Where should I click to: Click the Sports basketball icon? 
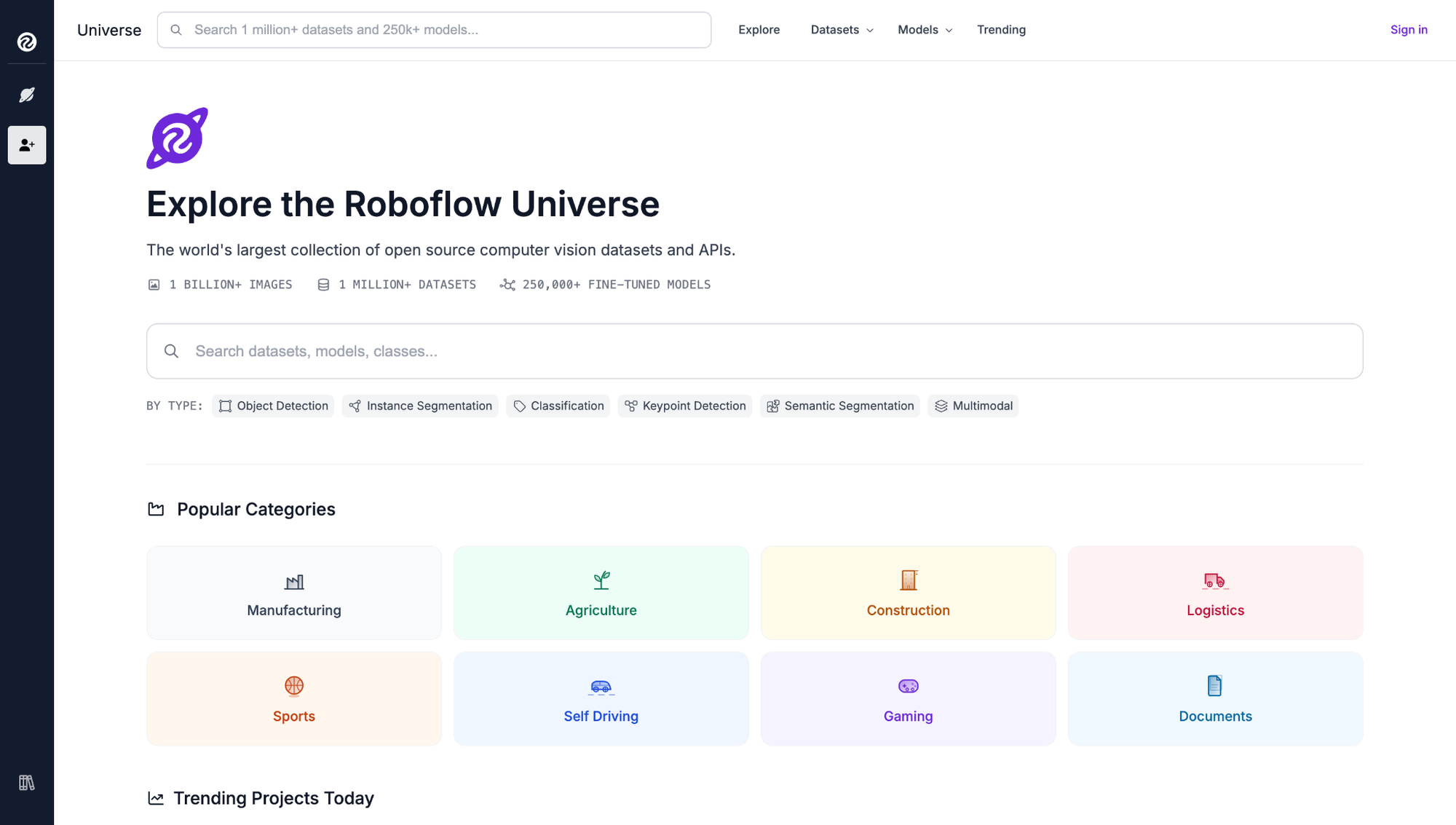point(294,686)
